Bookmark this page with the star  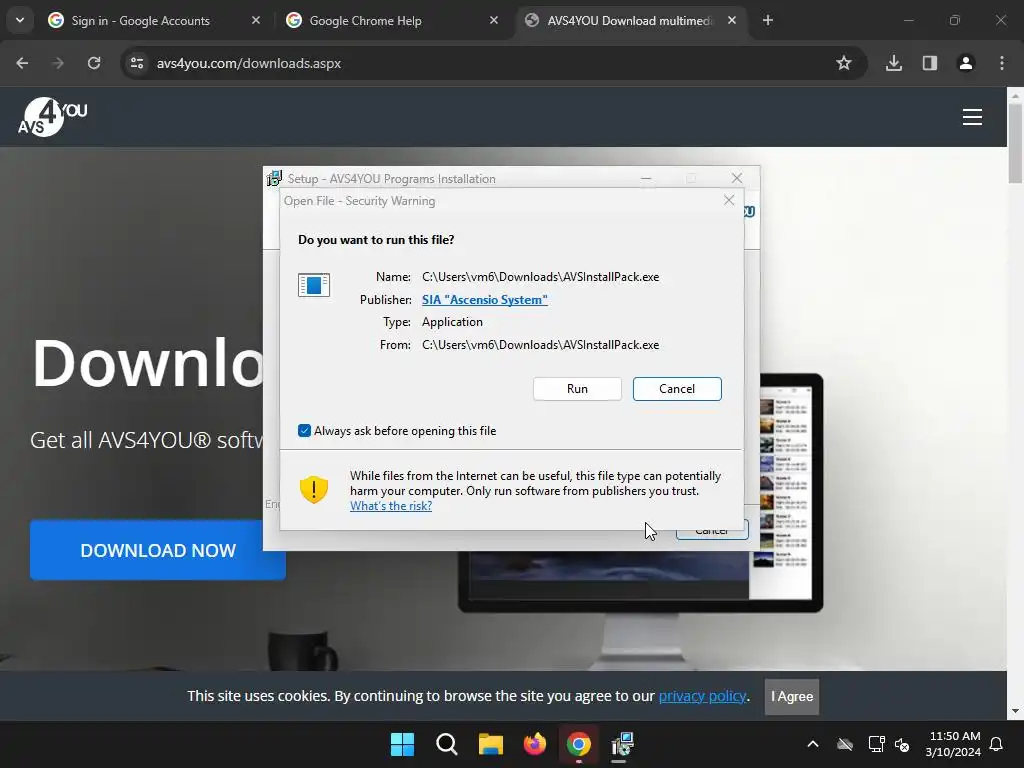point(844,63)
